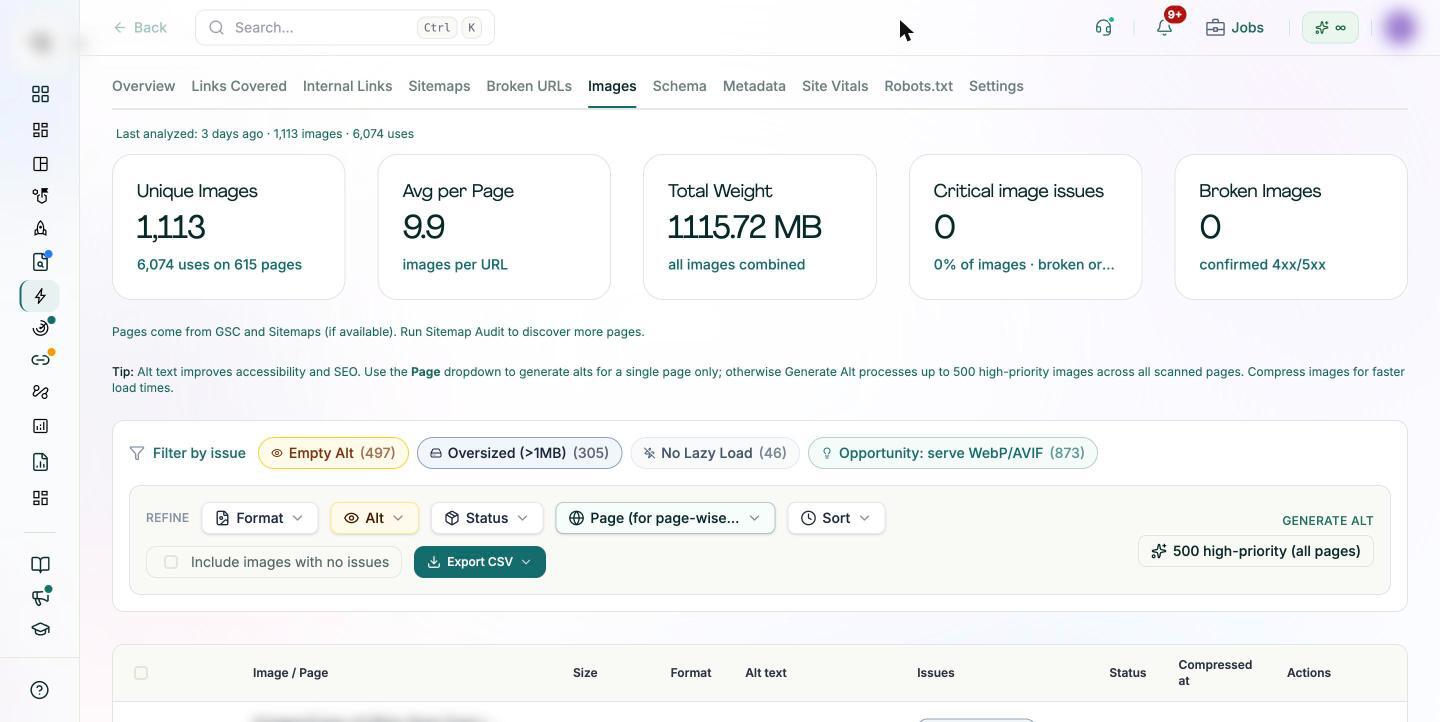Switch to the Overview tab

(x=144, y=86)
